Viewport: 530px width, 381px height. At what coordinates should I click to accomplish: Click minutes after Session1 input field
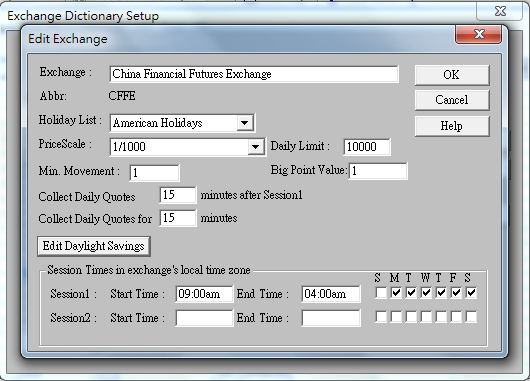[x=178, y=195]
